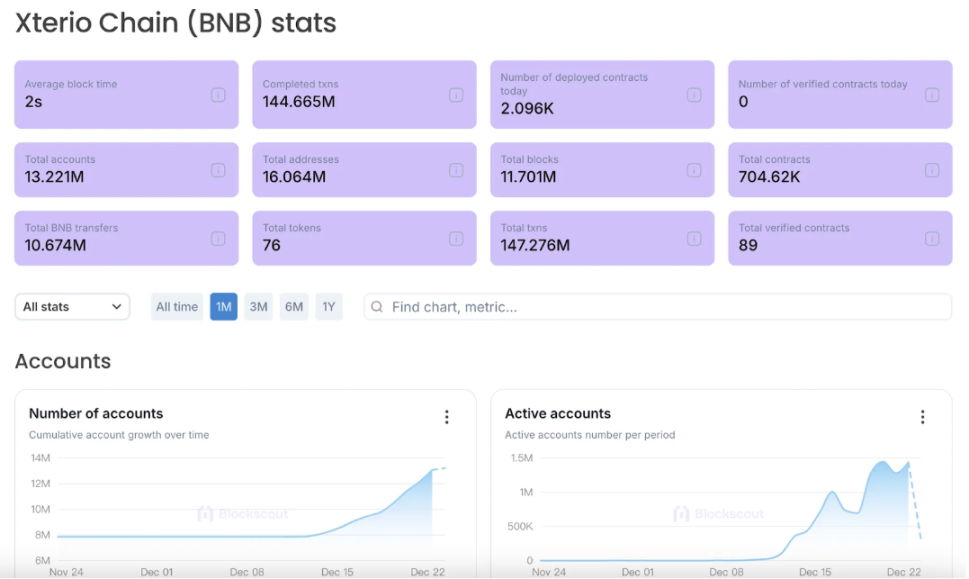Open info icon on Total addresses card
Image resolution: width=969 pixels, height=579 pixels.
click(x=456, y=170)
